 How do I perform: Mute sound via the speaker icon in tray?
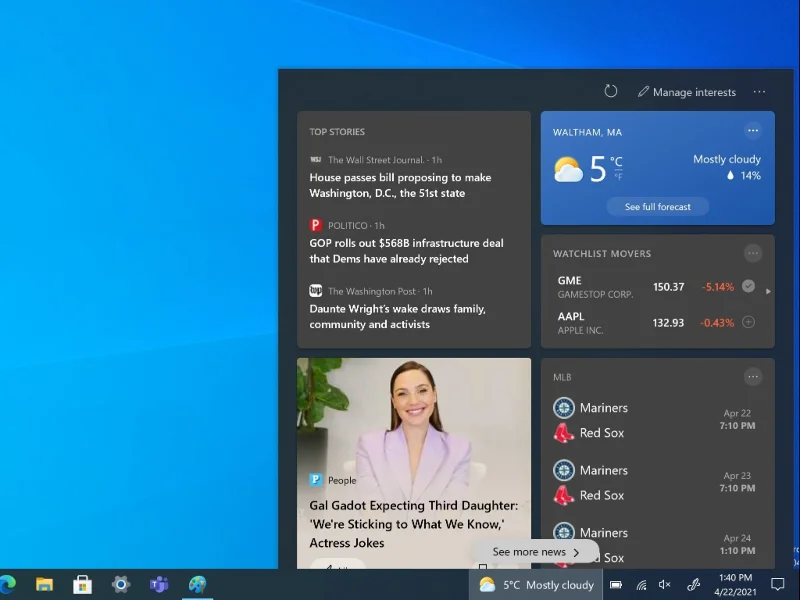[665, 584]
